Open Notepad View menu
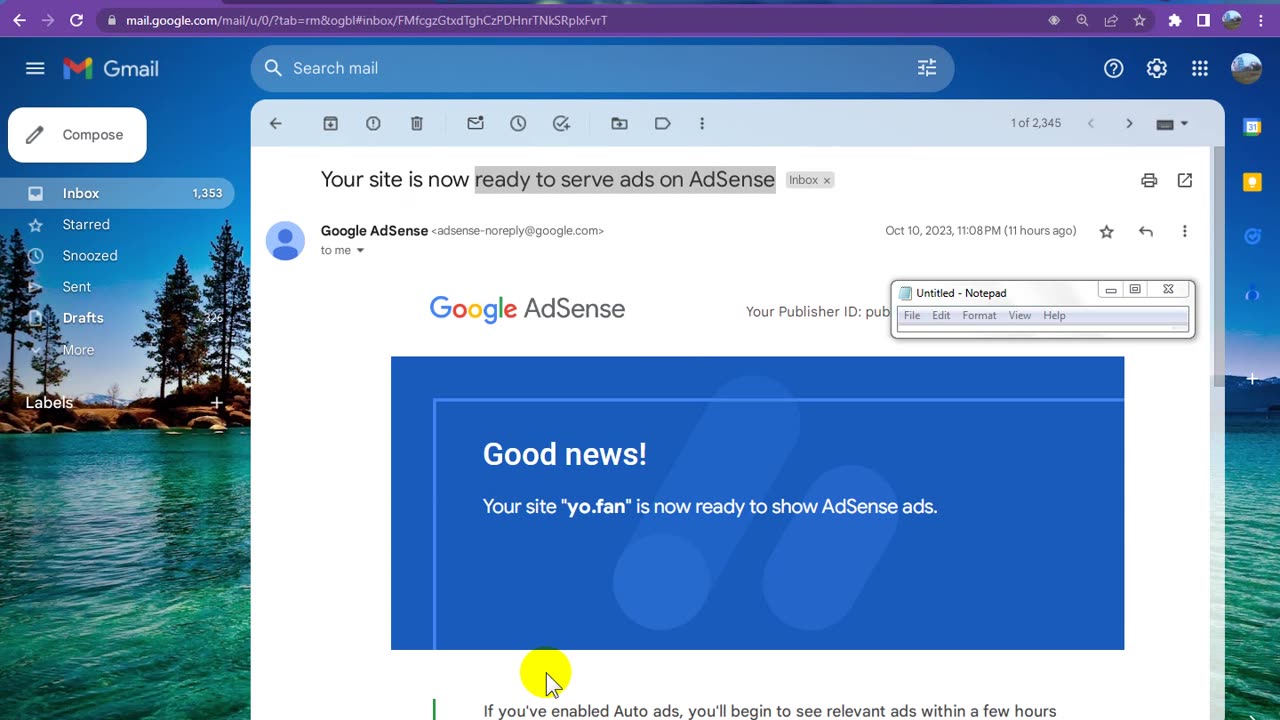 pos(1019,316)
